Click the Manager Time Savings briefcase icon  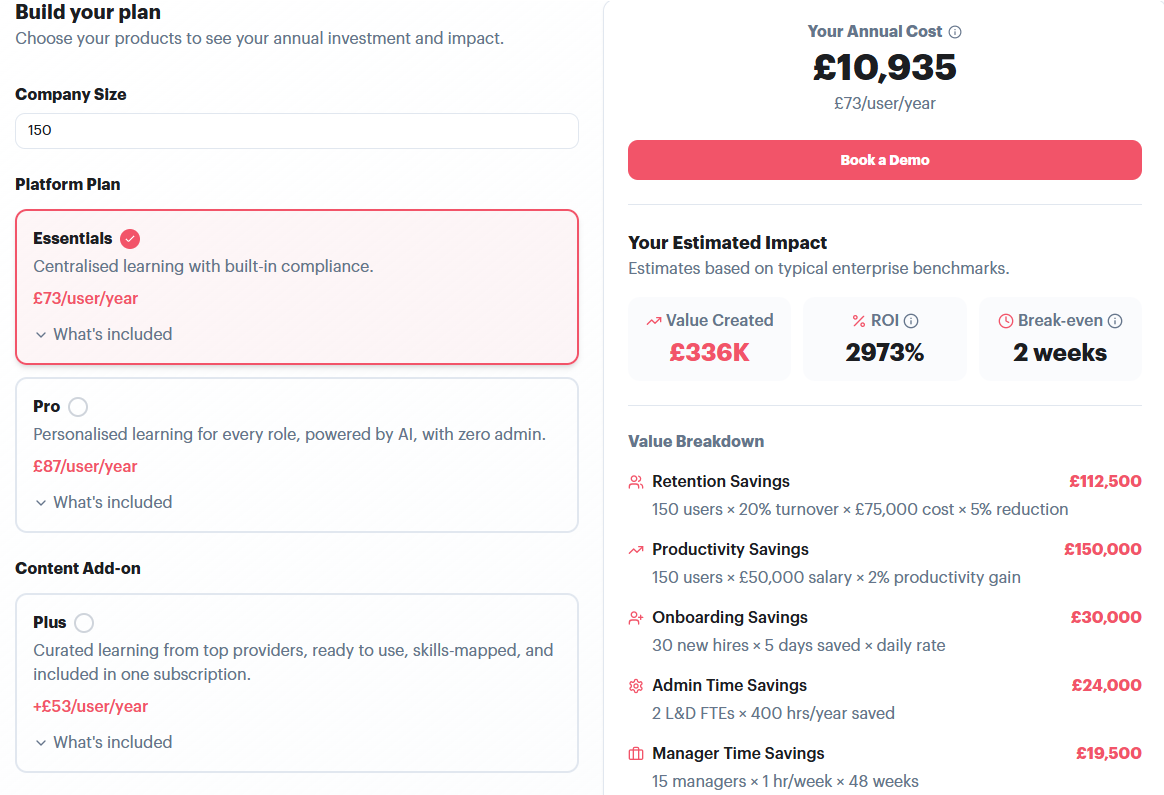point(635,754)
